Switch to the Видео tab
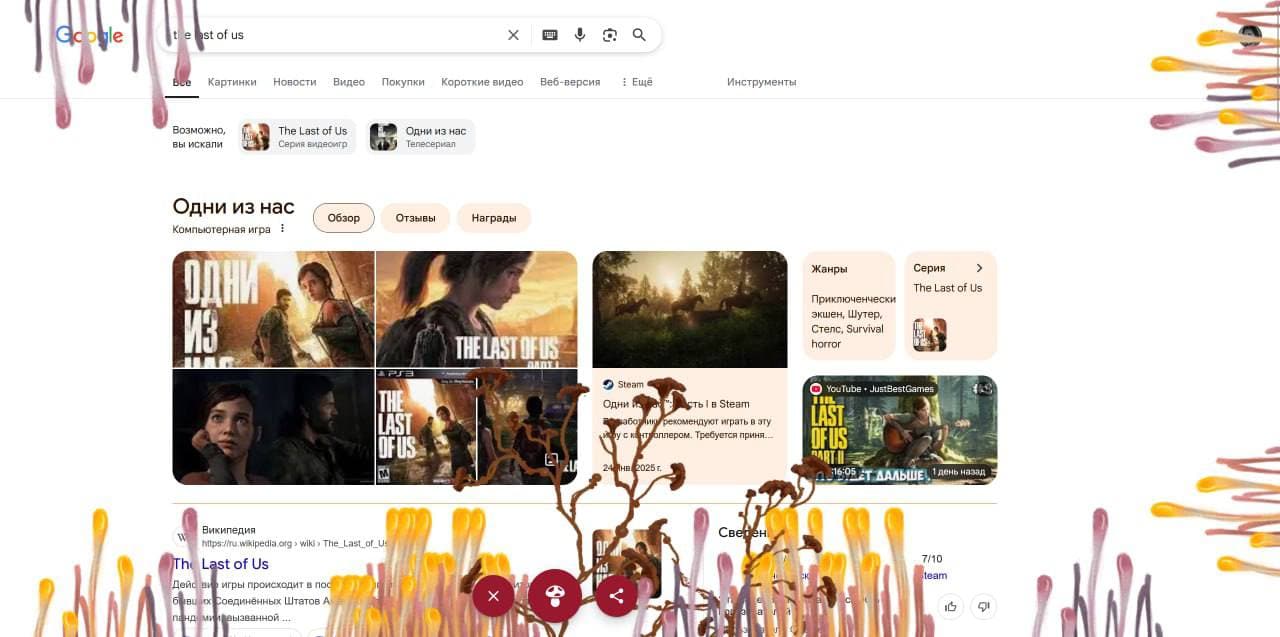This screenshot has height=637, width=1280. coord(349,82)
